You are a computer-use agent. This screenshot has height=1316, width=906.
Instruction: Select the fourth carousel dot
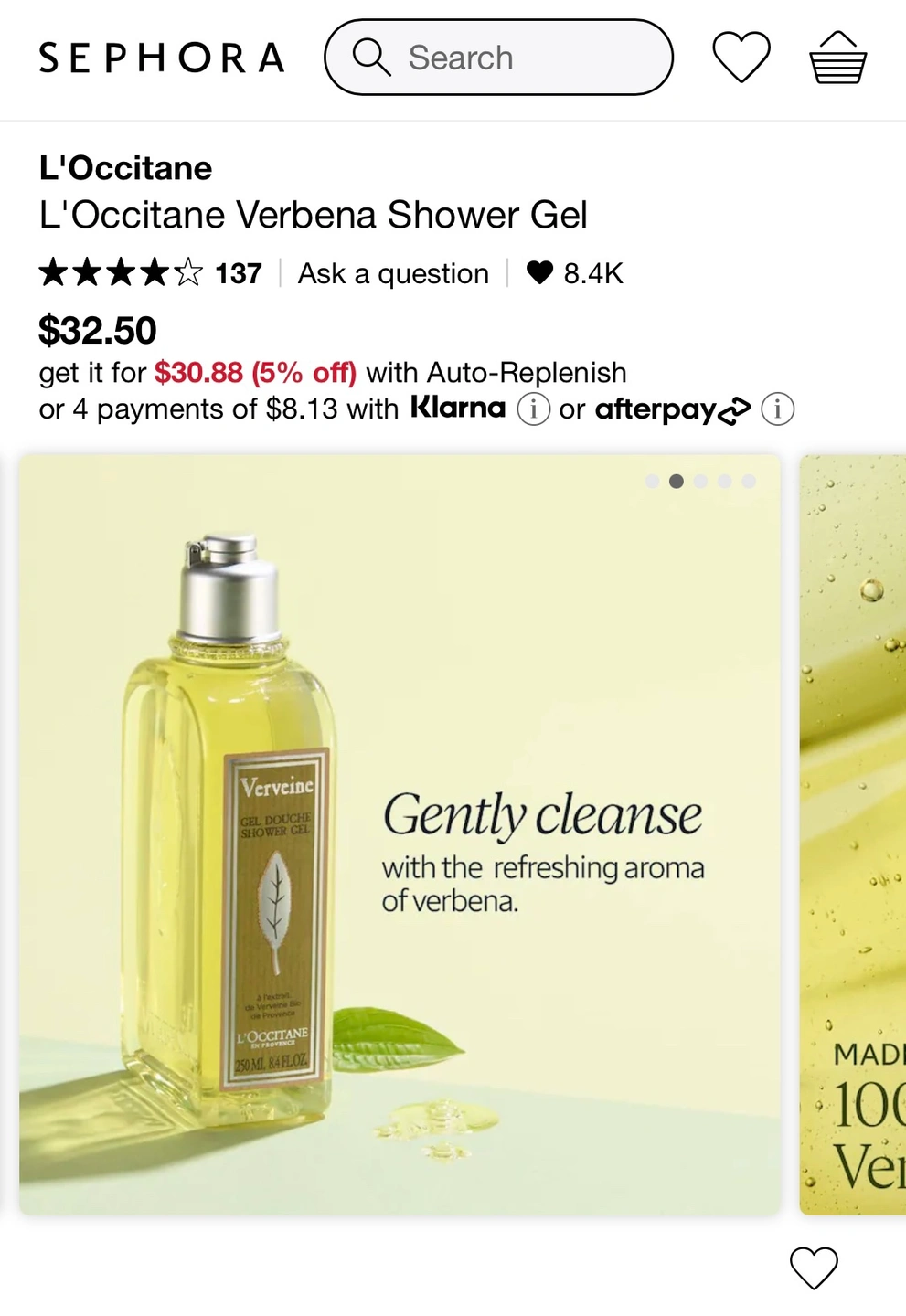tap(725, 482)
